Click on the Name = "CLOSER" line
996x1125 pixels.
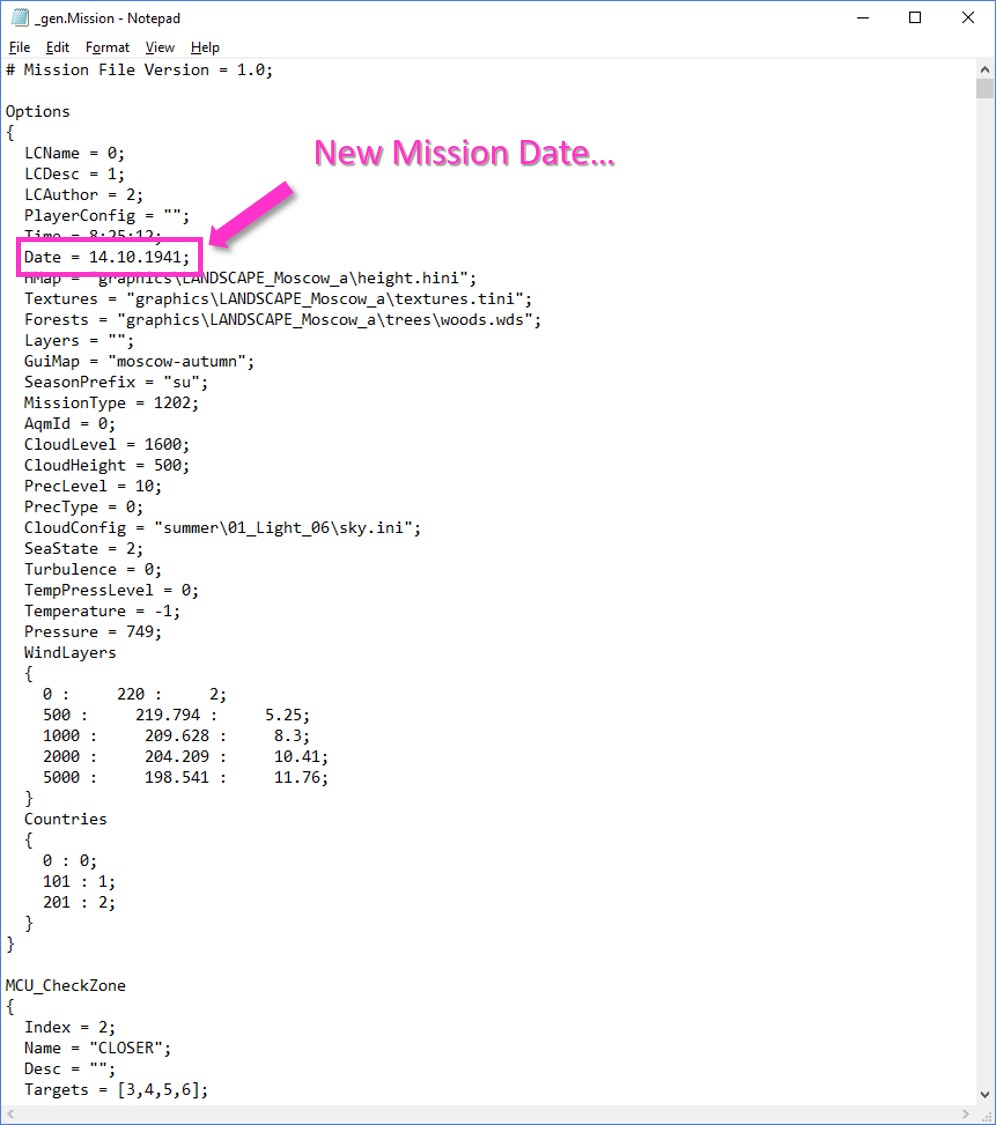click(98, 1048)
